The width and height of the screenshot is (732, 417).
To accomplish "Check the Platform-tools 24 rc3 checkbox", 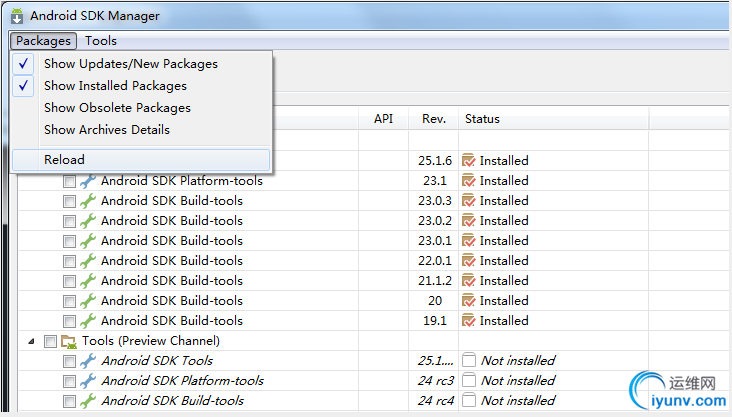I will [x=69, y=382].
